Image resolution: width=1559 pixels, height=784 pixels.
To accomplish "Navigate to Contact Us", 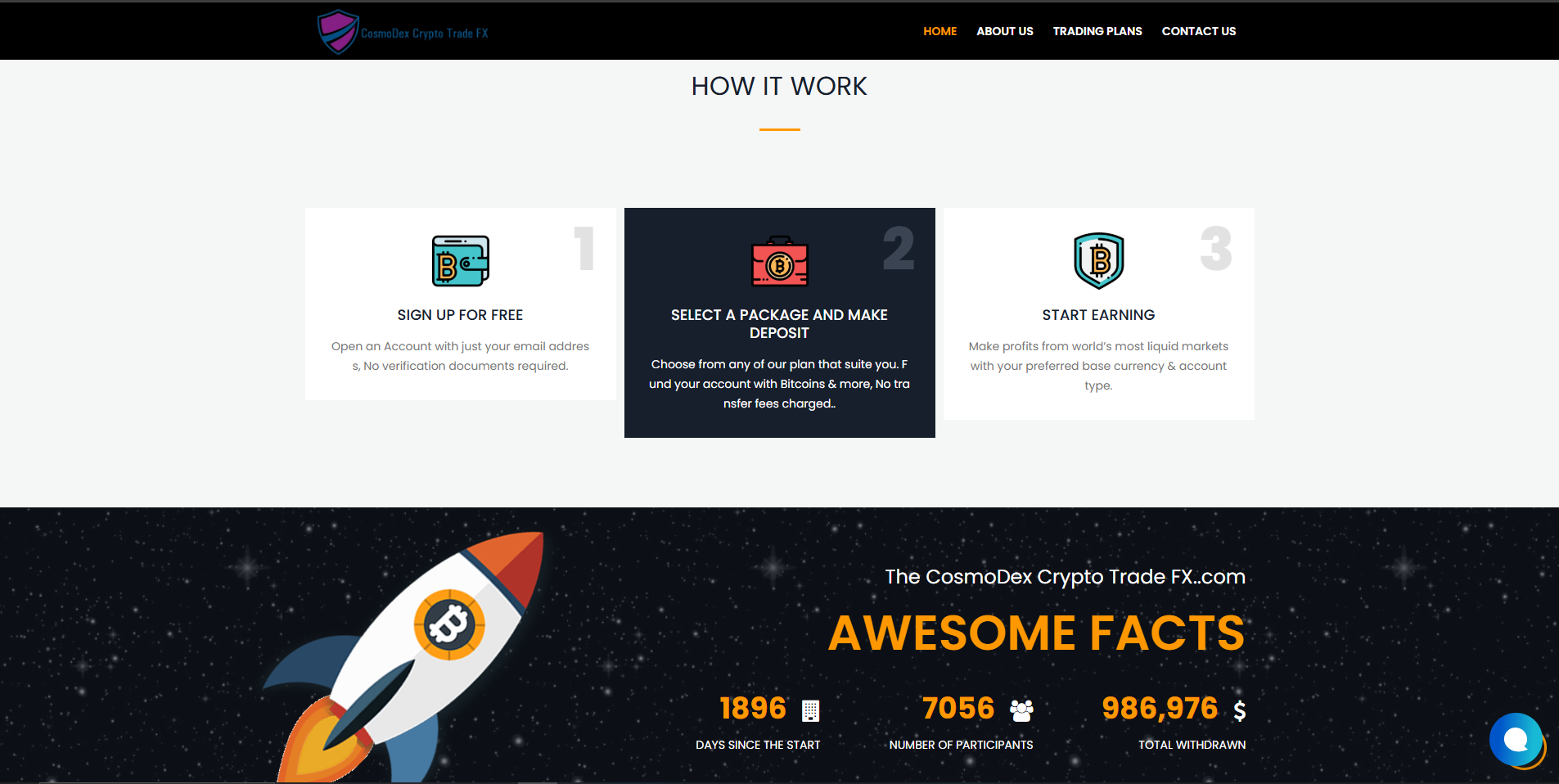I will 1198,31.
